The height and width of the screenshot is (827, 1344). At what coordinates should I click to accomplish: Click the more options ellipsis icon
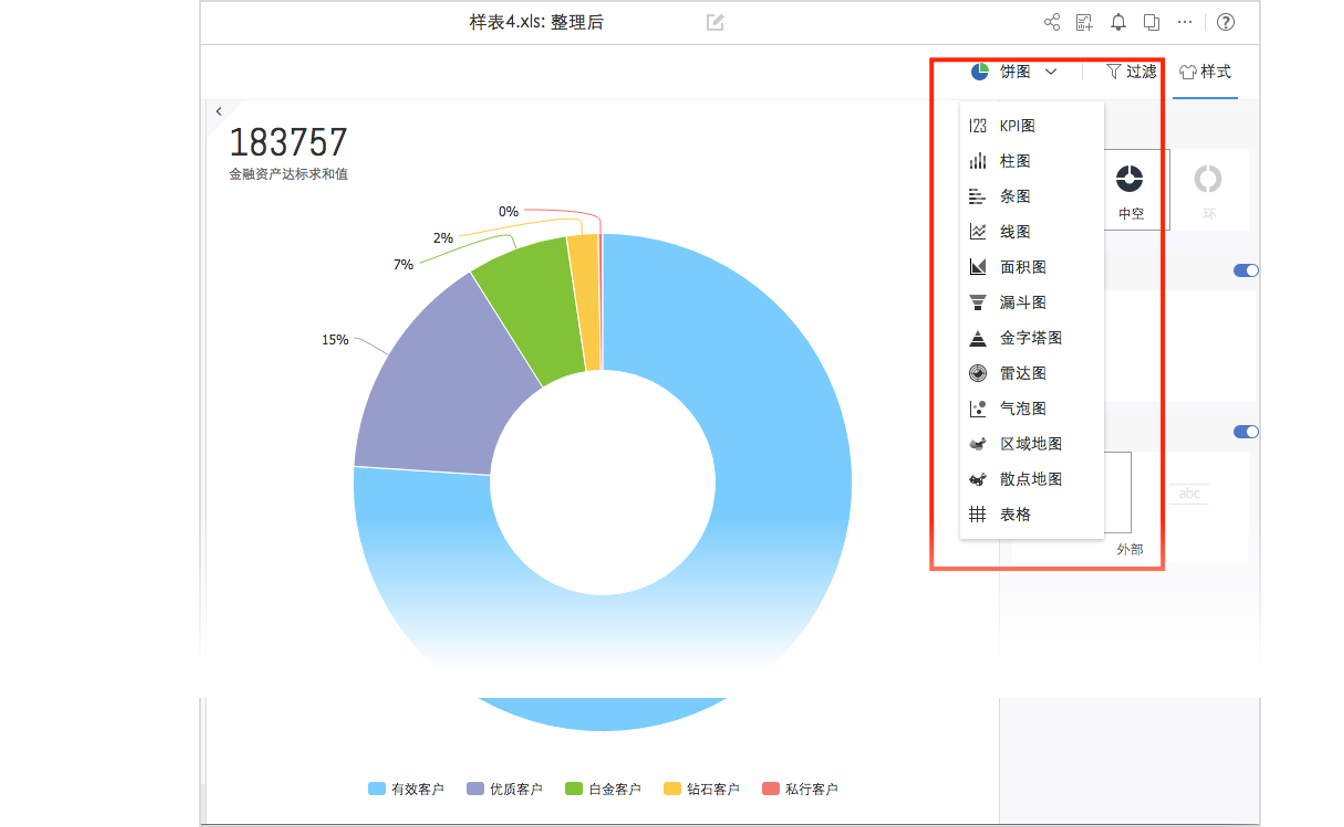pyautogui.click(x=1185, y=21)
